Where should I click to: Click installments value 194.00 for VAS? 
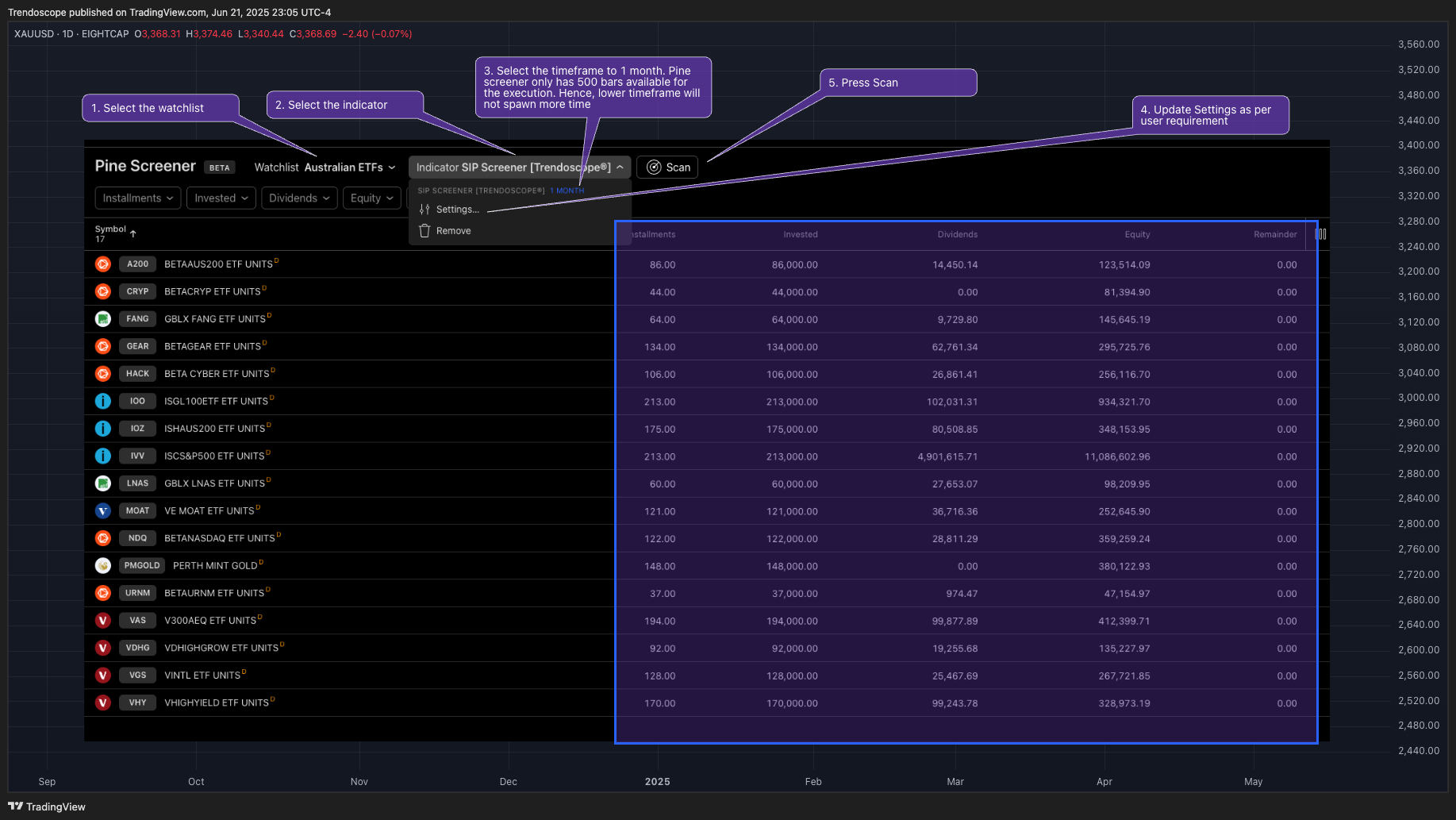coord(659,622)
